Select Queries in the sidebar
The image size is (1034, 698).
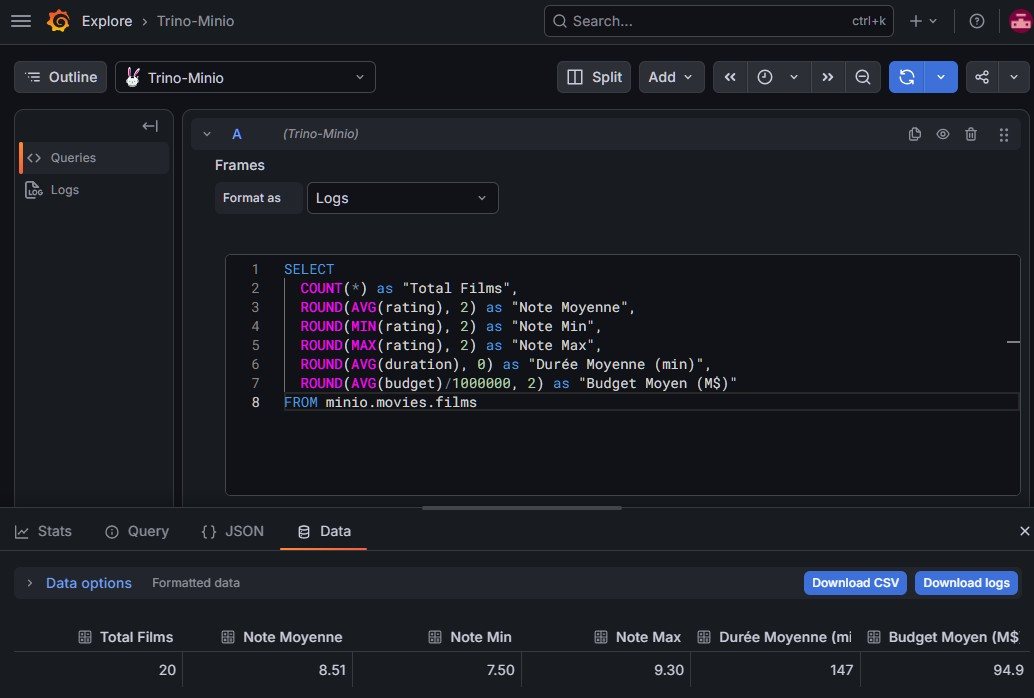[94, 158]
